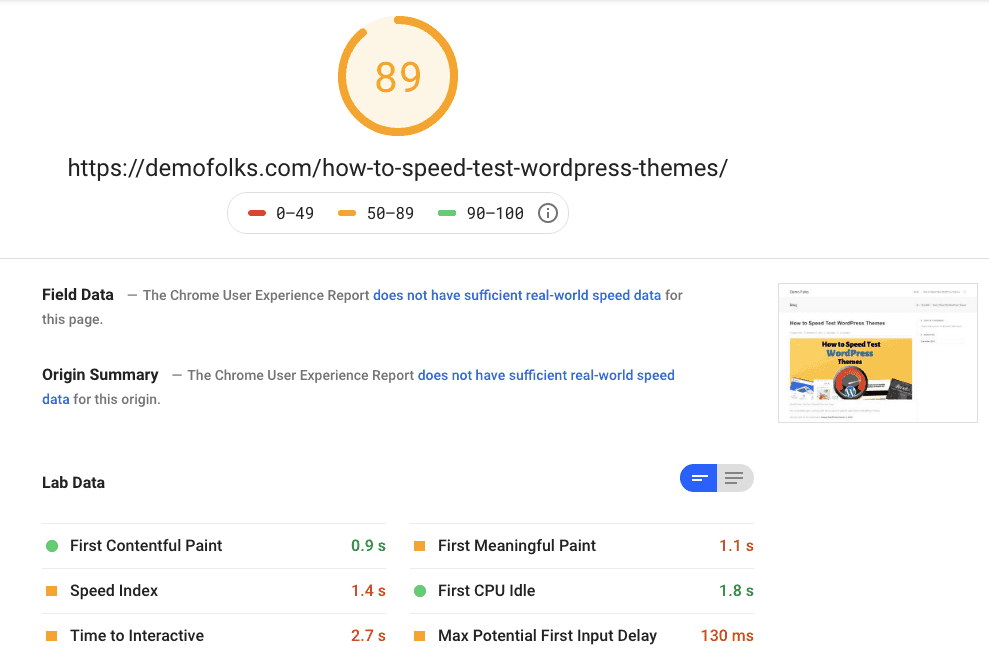Click the red 0–49 legend swatch
Image resolution: width=989 pixels, height=654 pixels.
point(257,213)
